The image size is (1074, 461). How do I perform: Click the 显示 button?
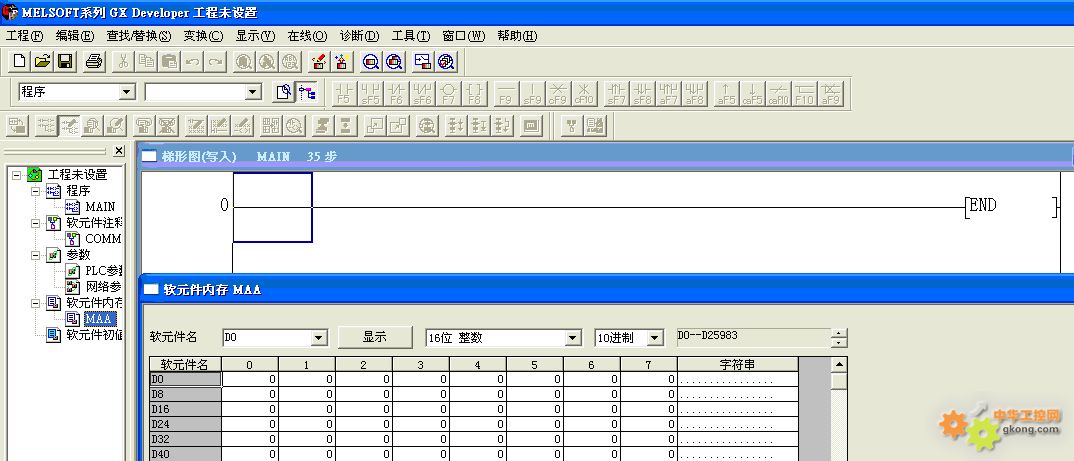[x=375, y=337]
